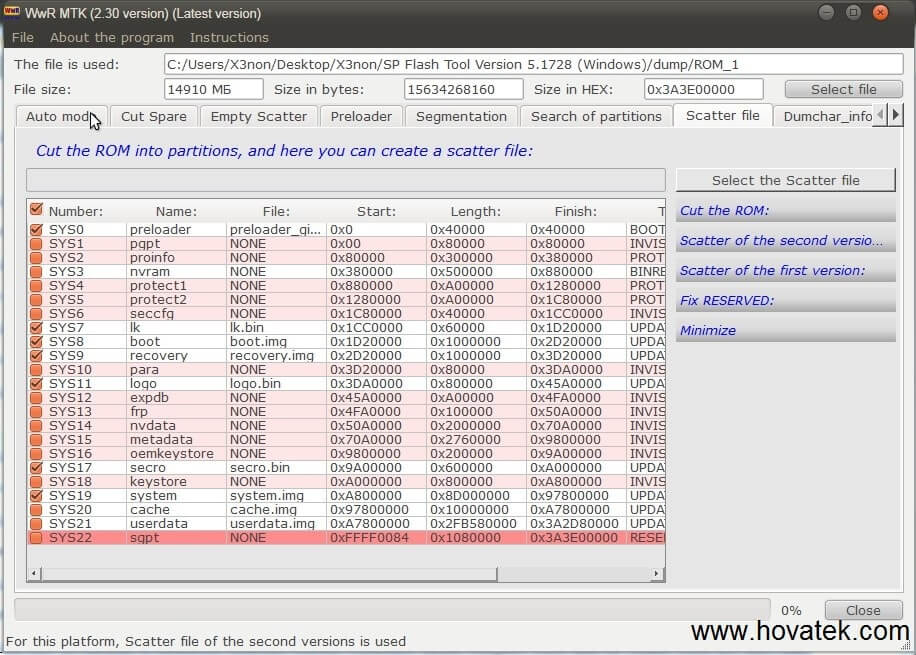This screenshot has width=916, height=655.
Task: Click the Cut the ROM button
Action: 786,210
